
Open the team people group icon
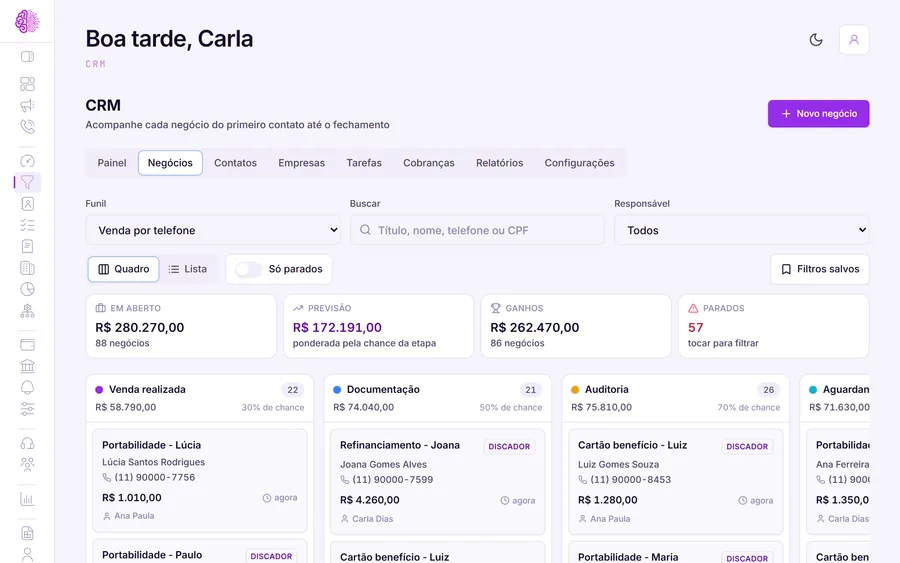[27, 464]
